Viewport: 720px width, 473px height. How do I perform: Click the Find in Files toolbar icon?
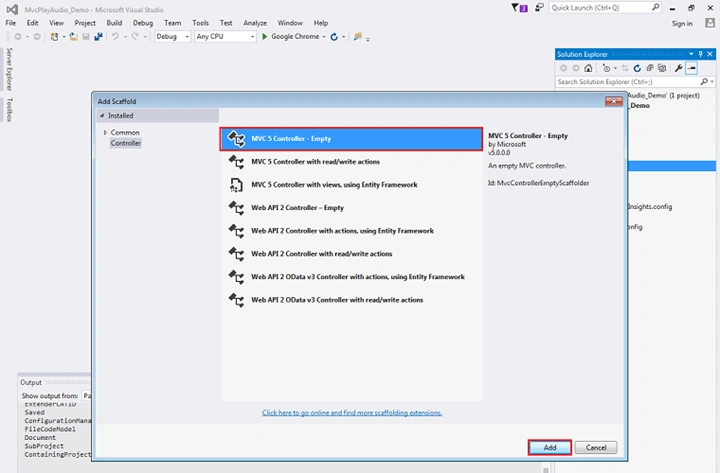tap(358, 37)
